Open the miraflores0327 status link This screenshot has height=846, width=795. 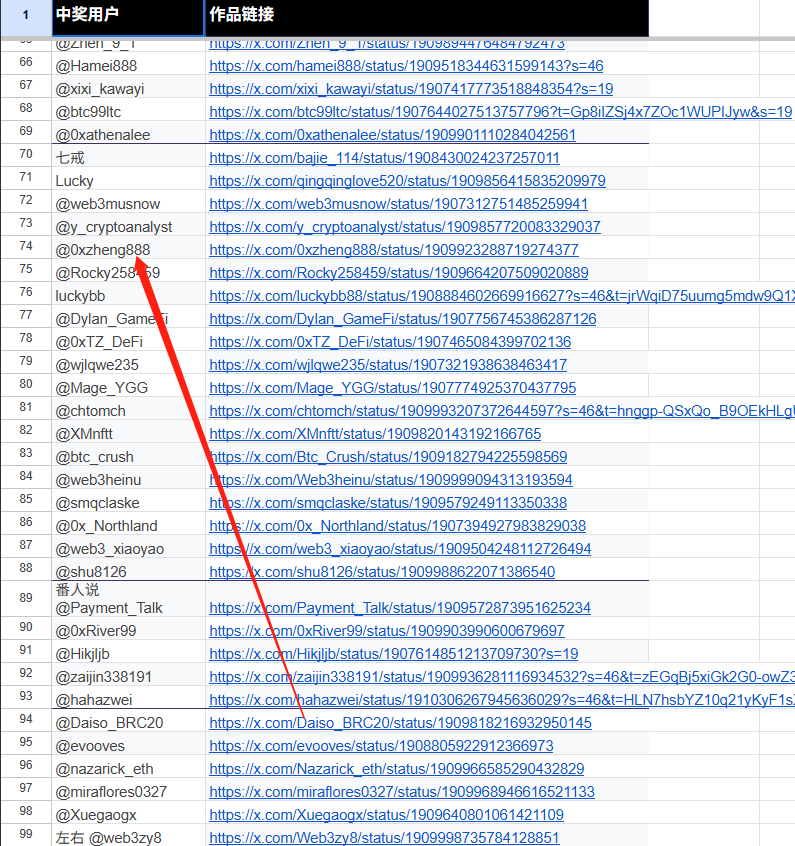402,792
